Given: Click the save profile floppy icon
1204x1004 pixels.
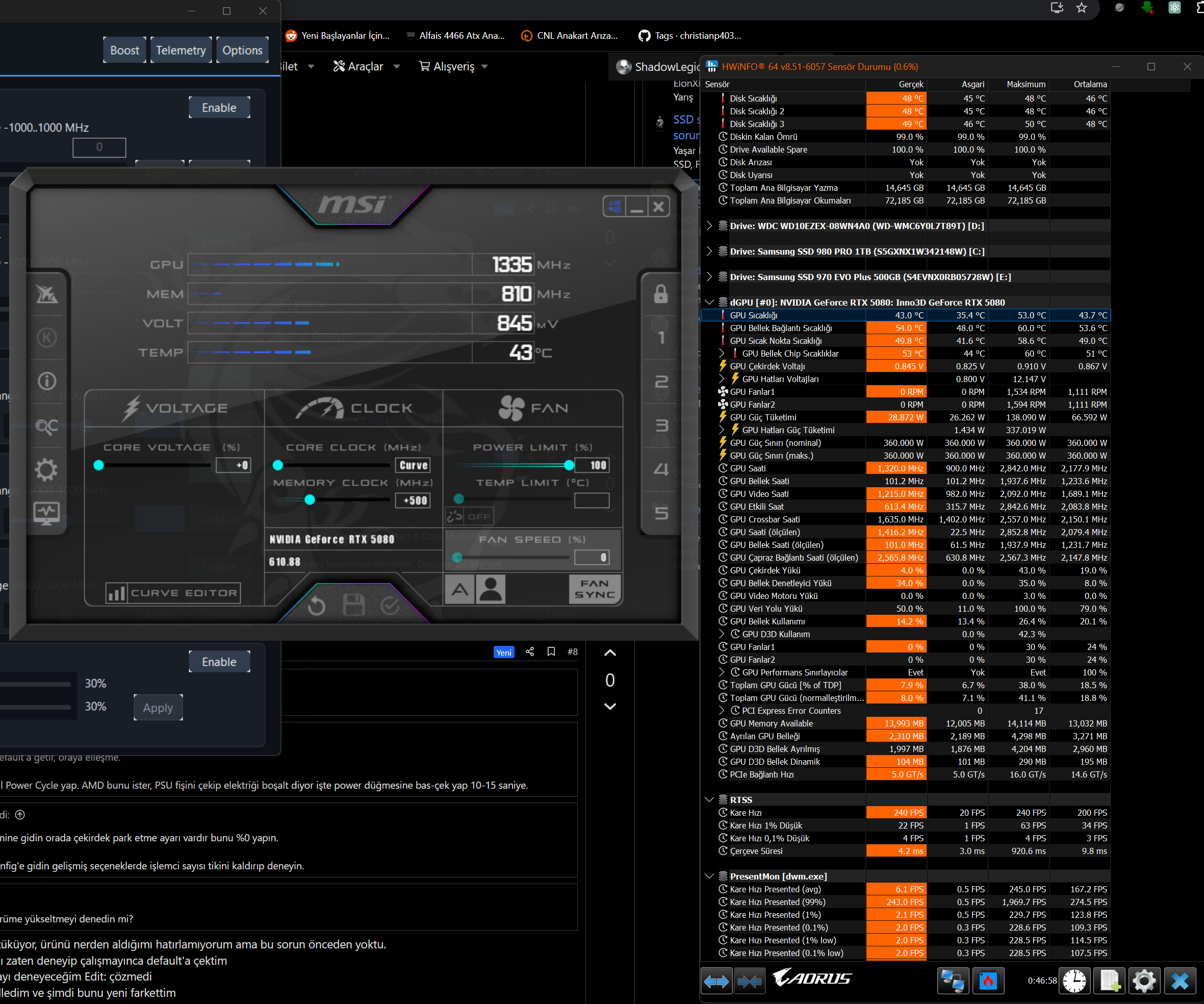Looking at the screenshot, I should click(353, 605).
